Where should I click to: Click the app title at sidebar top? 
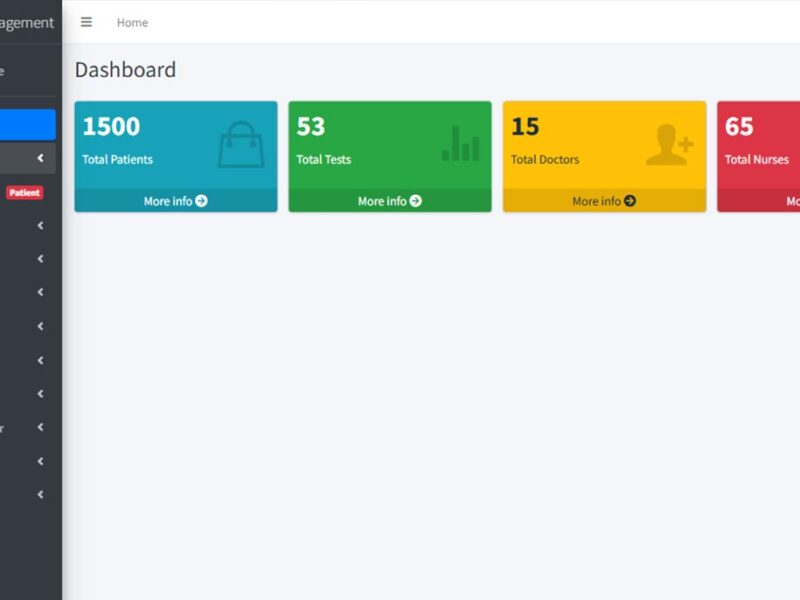pos(27,23)
